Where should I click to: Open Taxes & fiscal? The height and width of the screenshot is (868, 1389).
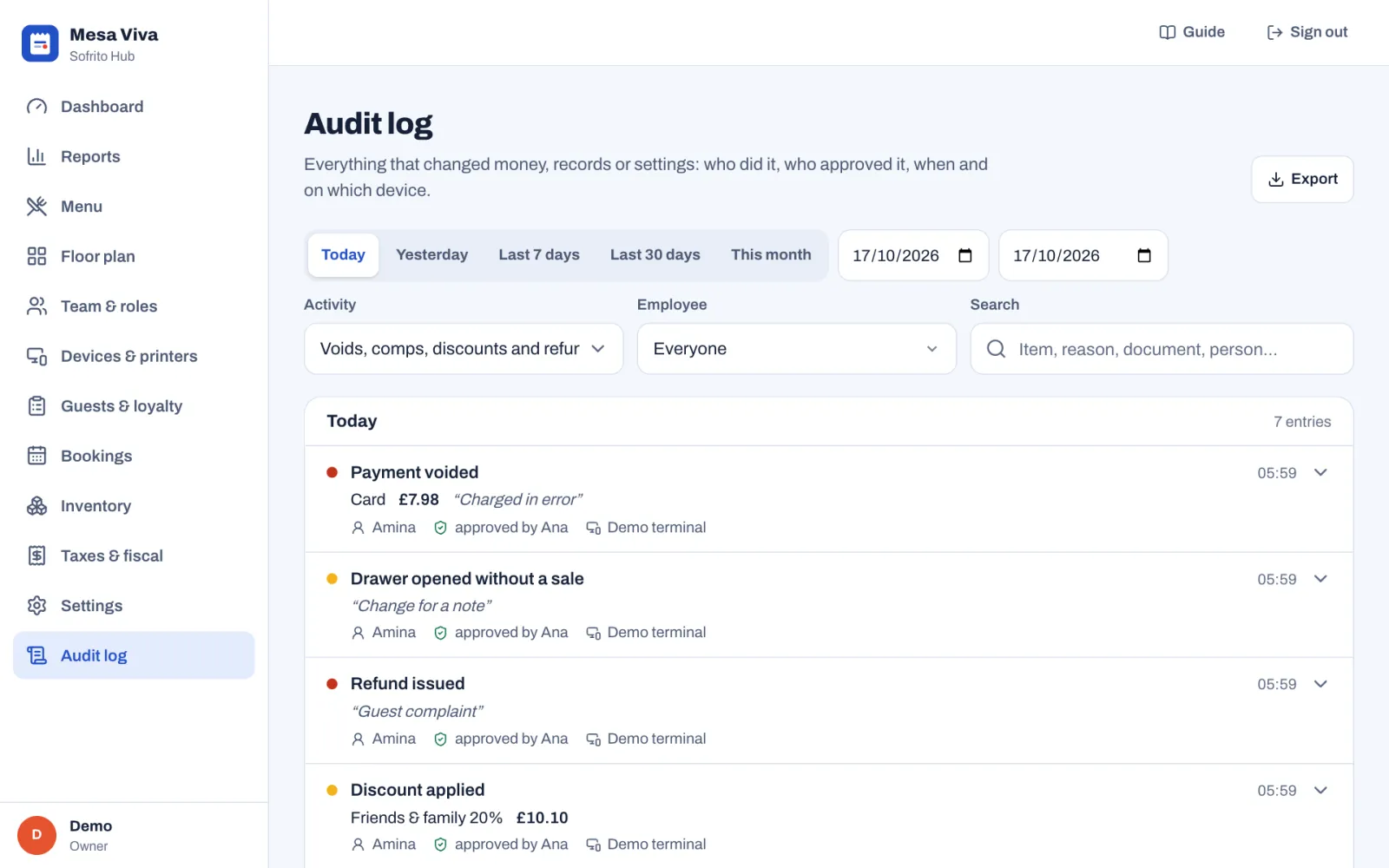tap(134, 556)
